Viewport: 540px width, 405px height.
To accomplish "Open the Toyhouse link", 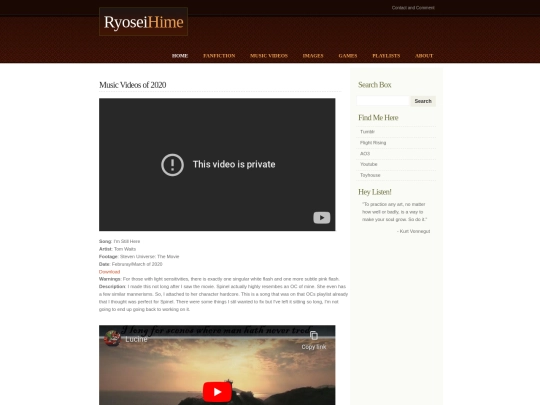I will (x=370, y=175).
